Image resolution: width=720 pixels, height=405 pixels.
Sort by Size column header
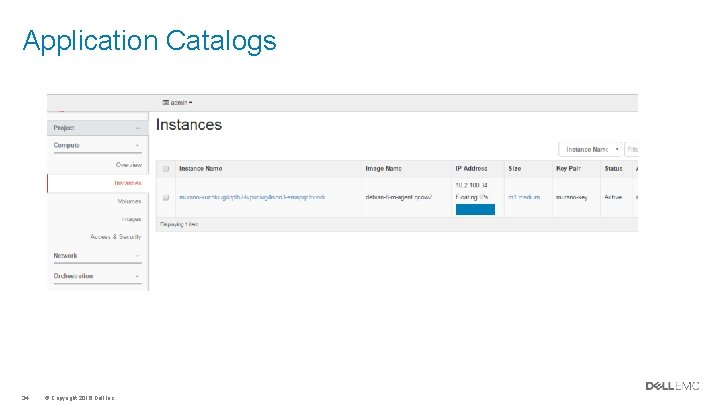(515, 169)
